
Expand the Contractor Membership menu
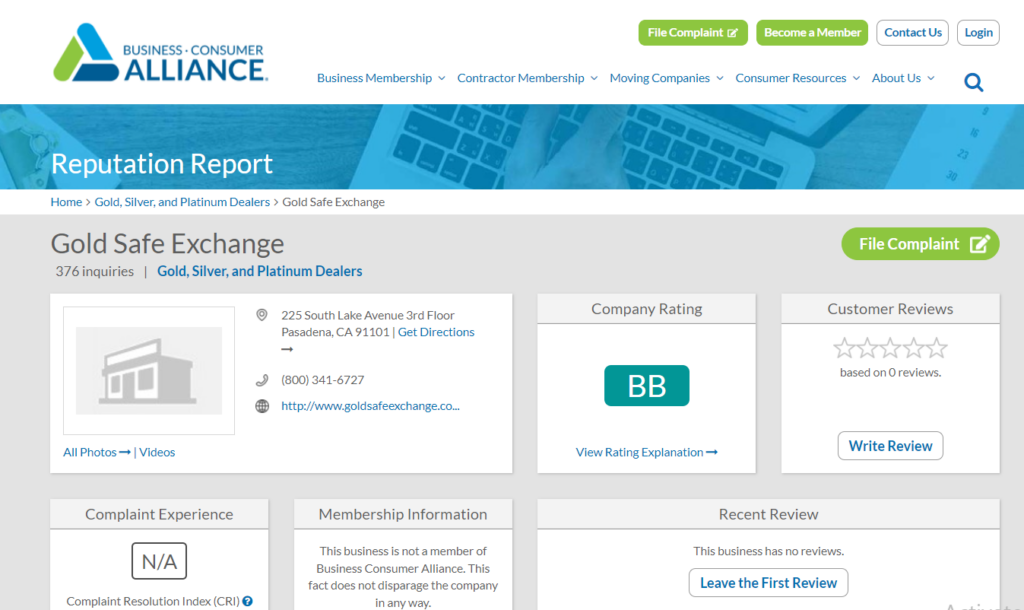tap(528, 78)
